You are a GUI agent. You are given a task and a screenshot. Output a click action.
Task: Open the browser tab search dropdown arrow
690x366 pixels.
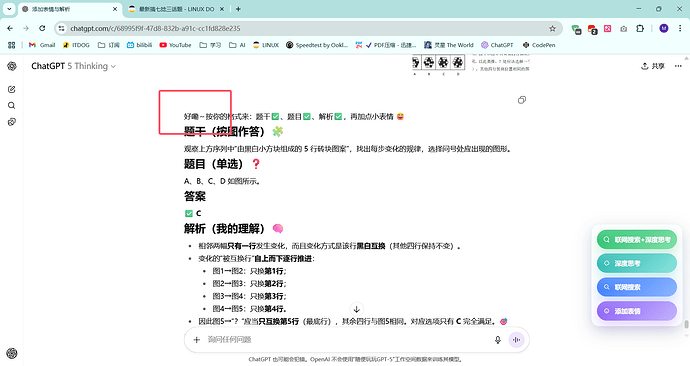[x=9, y=9]
